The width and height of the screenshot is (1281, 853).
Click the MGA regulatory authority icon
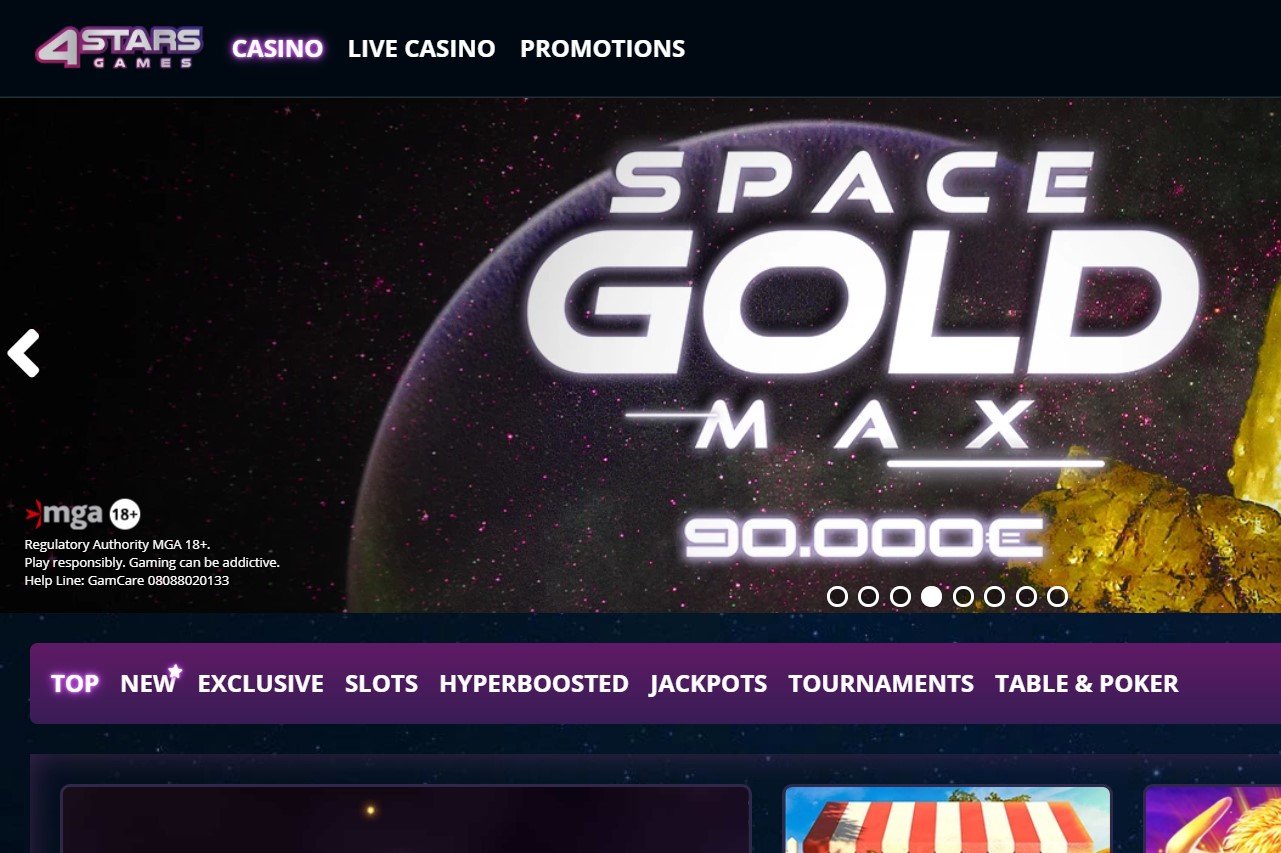66,514
